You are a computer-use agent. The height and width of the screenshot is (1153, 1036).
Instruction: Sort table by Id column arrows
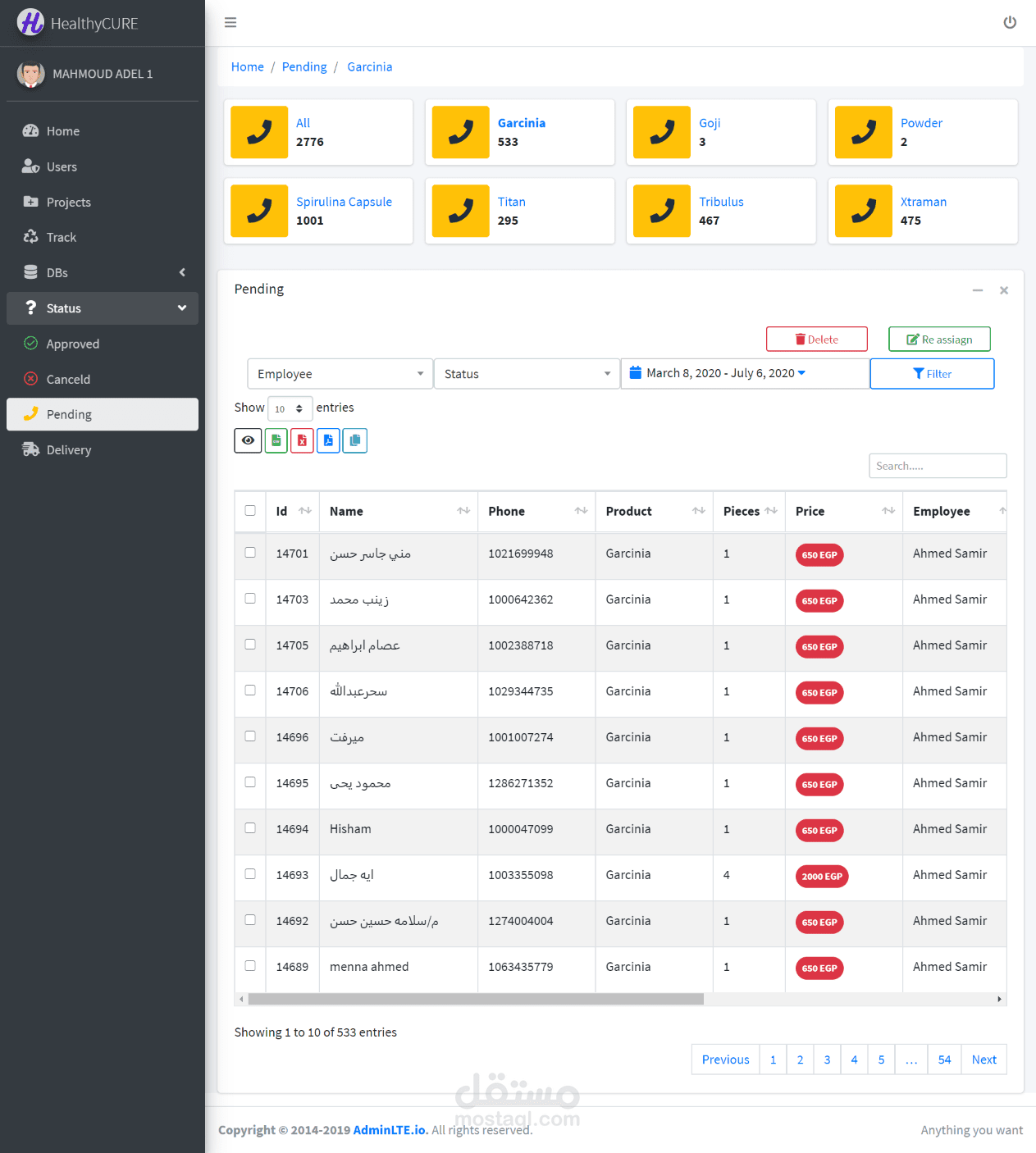point(305,511)
